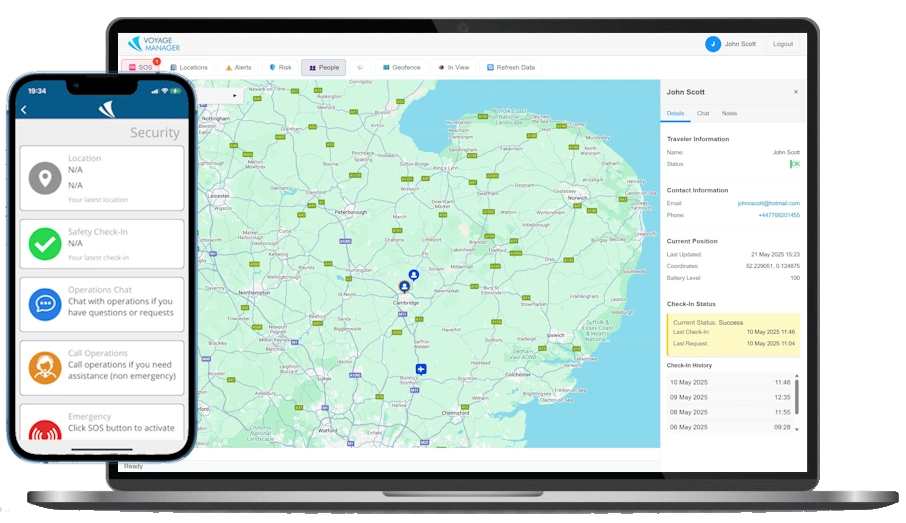Open the Operations Chat card text
Viewport: 906px width, 523px height.
120,307
